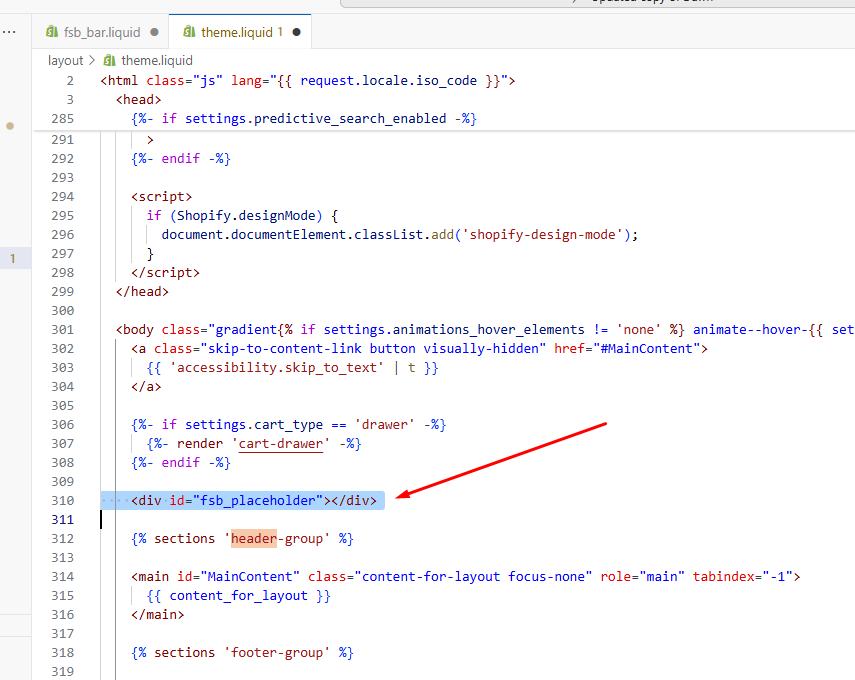855x680 pixels.
Task: Click the sticky head tag line 3
Action: click(x=139, y=100)
